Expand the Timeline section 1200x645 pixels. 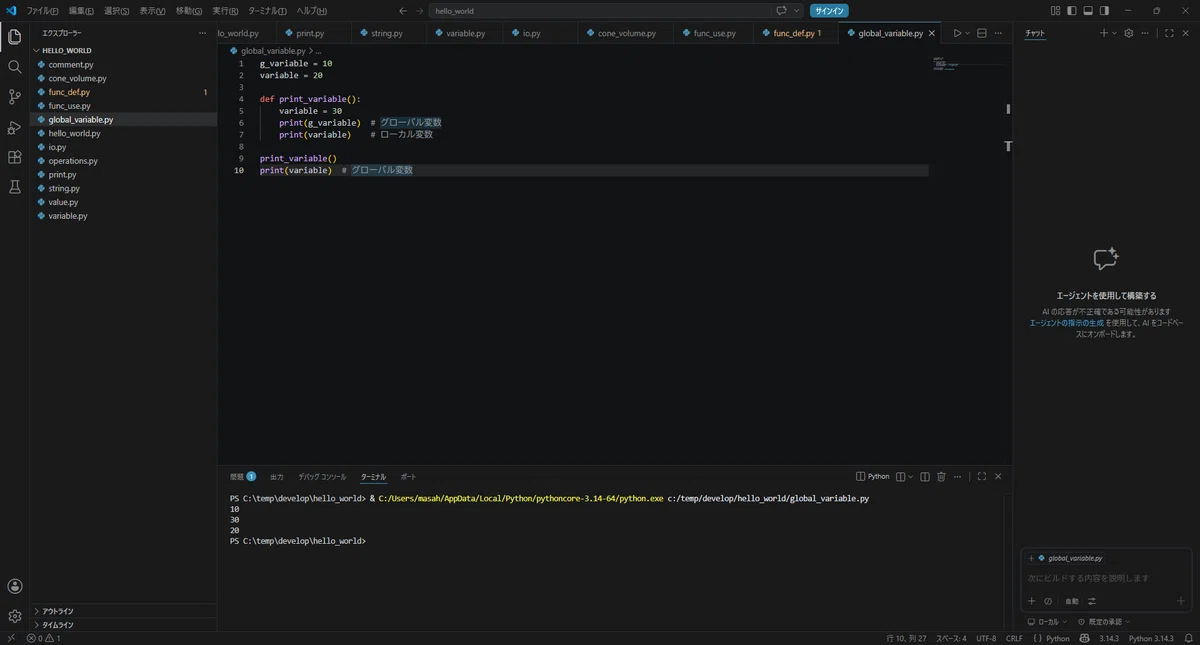click(123, 625)
